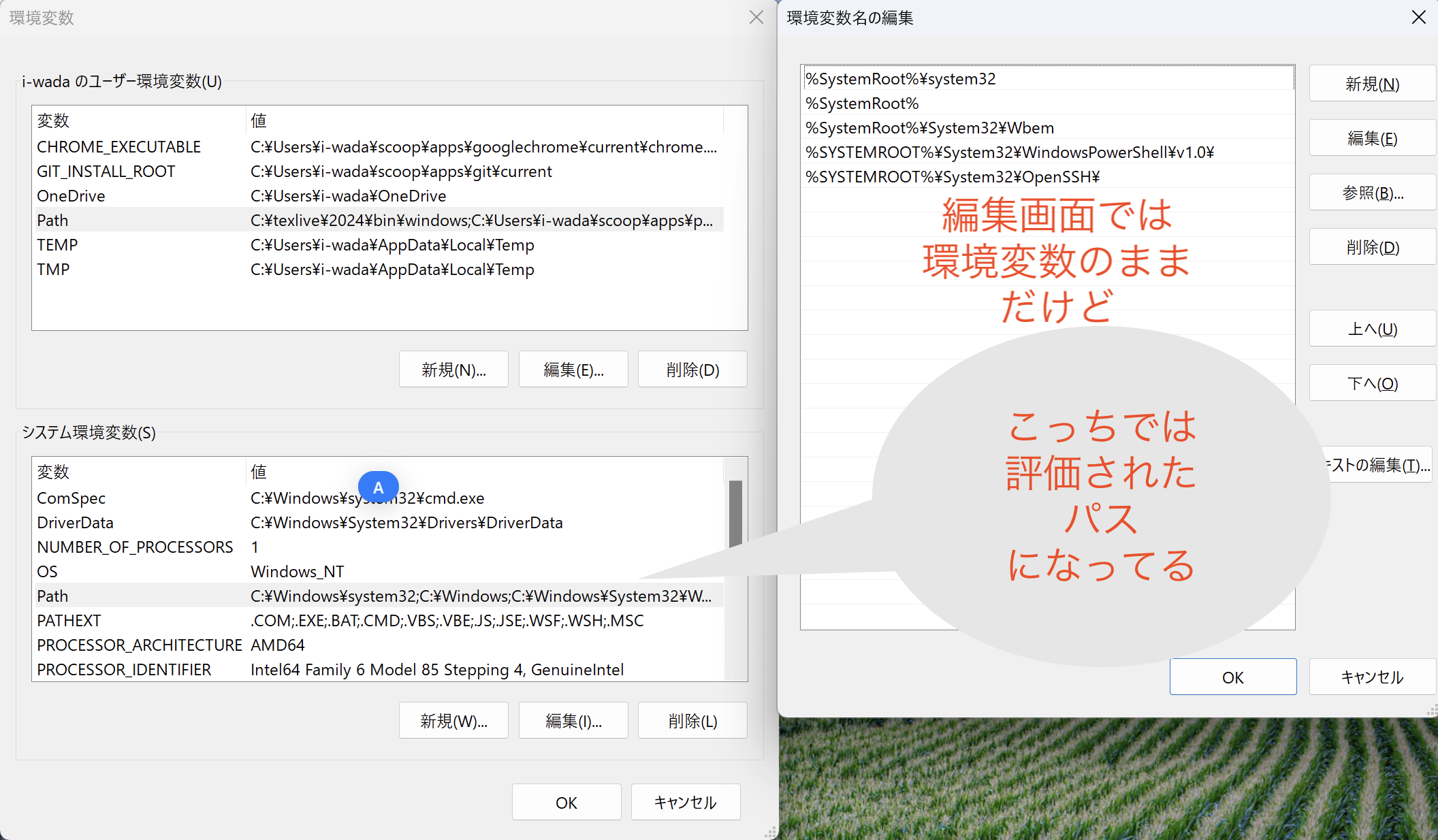1438x840 pixels.
Task: Click 新規(N)... under user variables
Action: click(x=453, y=370)
